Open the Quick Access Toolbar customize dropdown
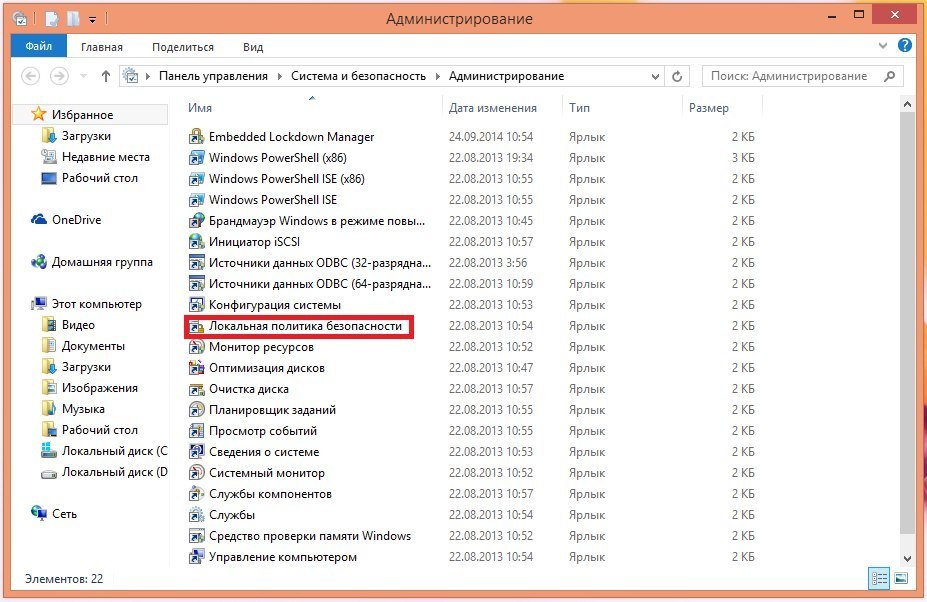Image resolution: width=927 pixels, height=602 pixels. [x=92, y=19]
